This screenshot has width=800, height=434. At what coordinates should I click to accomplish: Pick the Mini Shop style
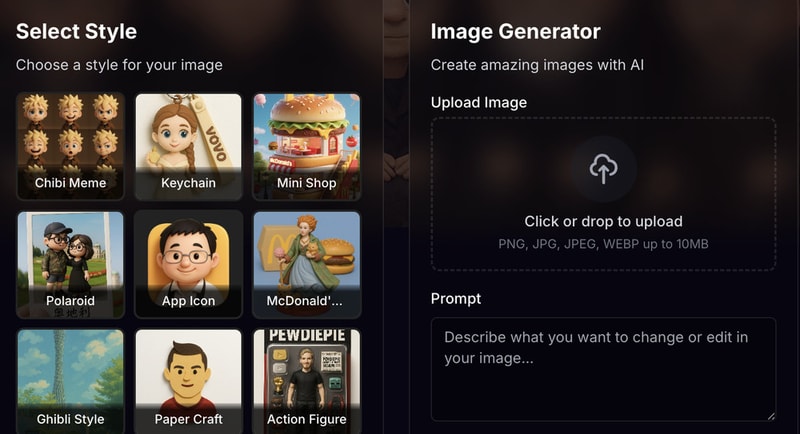point(307,146)
